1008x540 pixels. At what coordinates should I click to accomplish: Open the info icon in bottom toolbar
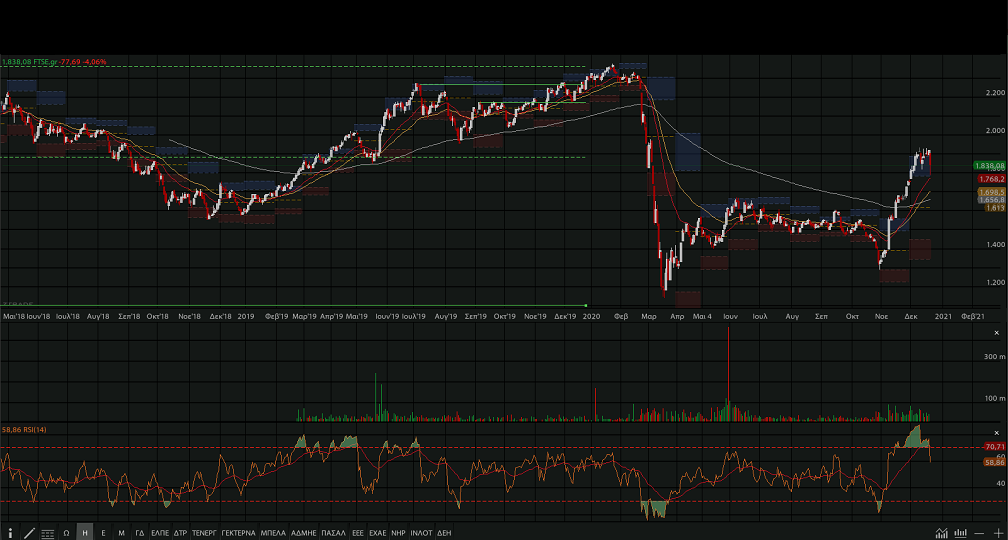click(x=10, y=533)
